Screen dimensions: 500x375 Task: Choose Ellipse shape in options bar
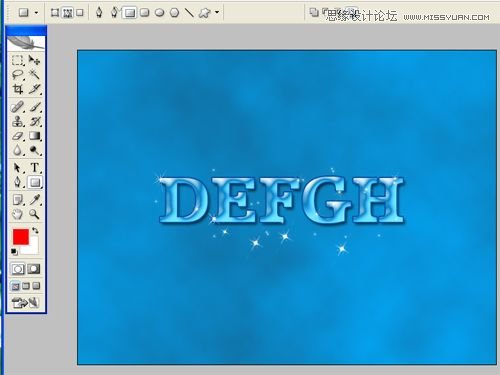(160, 13)
